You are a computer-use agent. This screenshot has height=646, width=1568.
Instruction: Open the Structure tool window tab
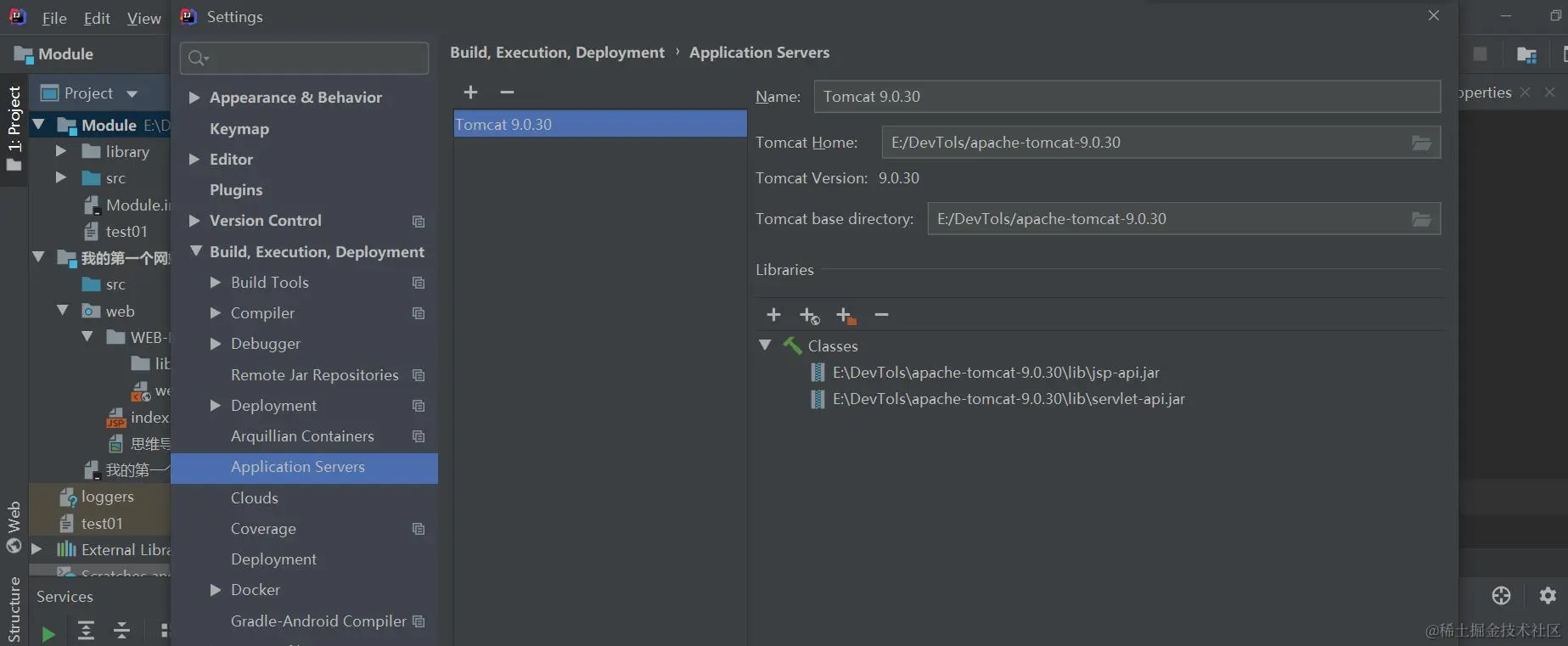14,609
